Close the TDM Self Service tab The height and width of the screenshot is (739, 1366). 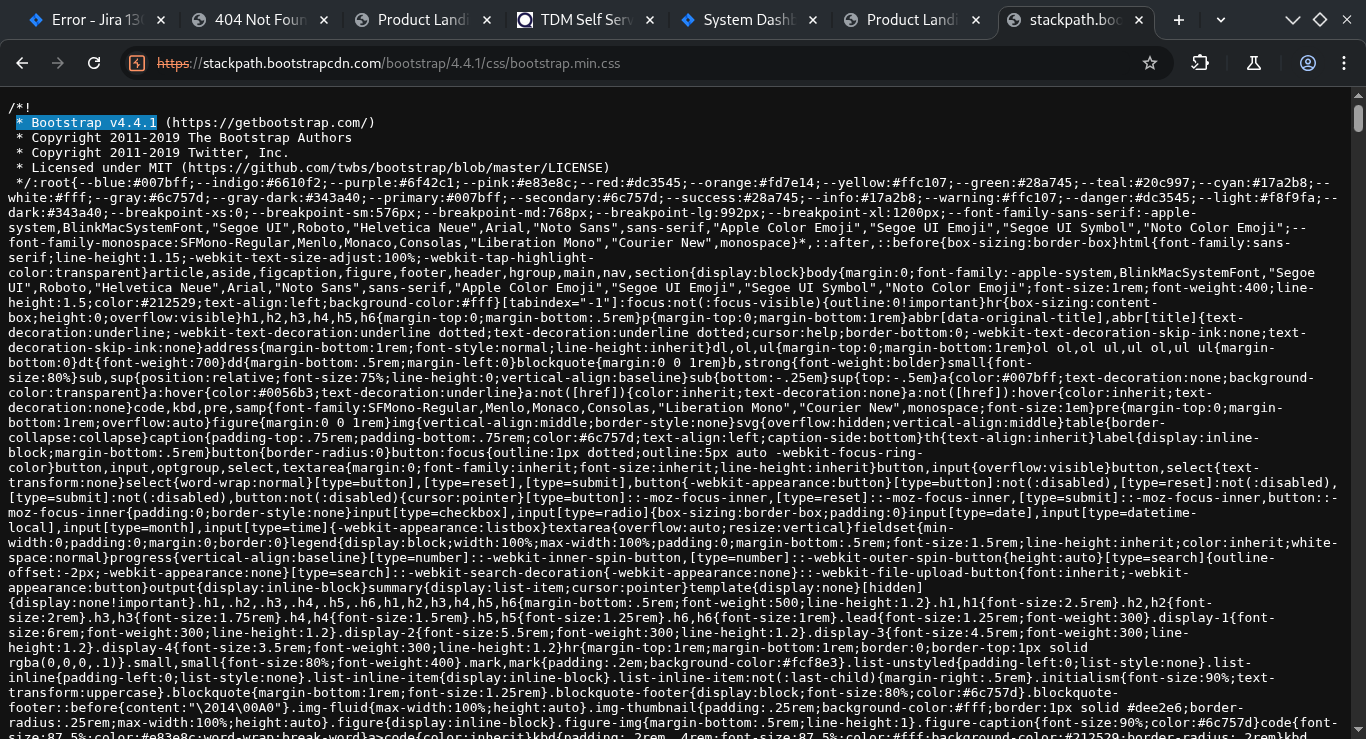pos(649,20)
